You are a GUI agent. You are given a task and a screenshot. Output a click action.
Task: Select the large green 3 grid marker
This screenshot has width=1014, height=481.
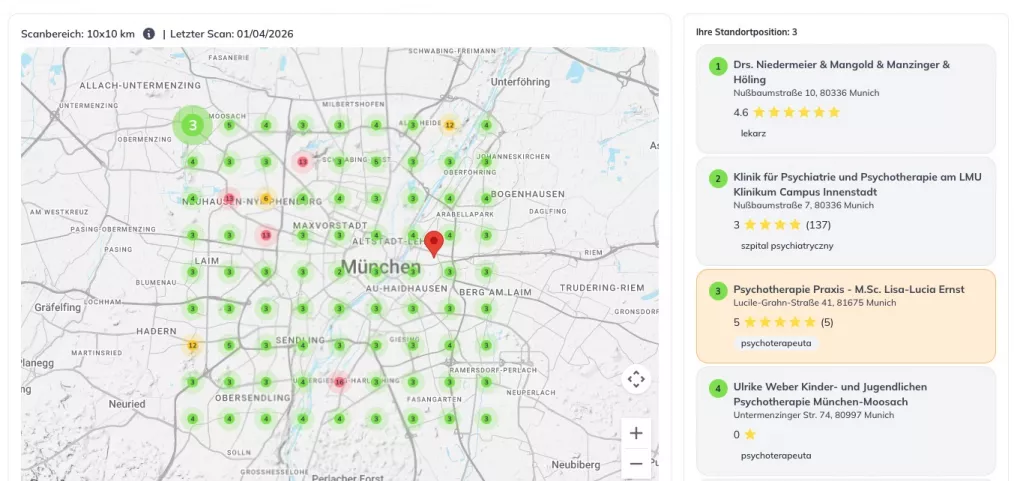(x=193, y=126)
